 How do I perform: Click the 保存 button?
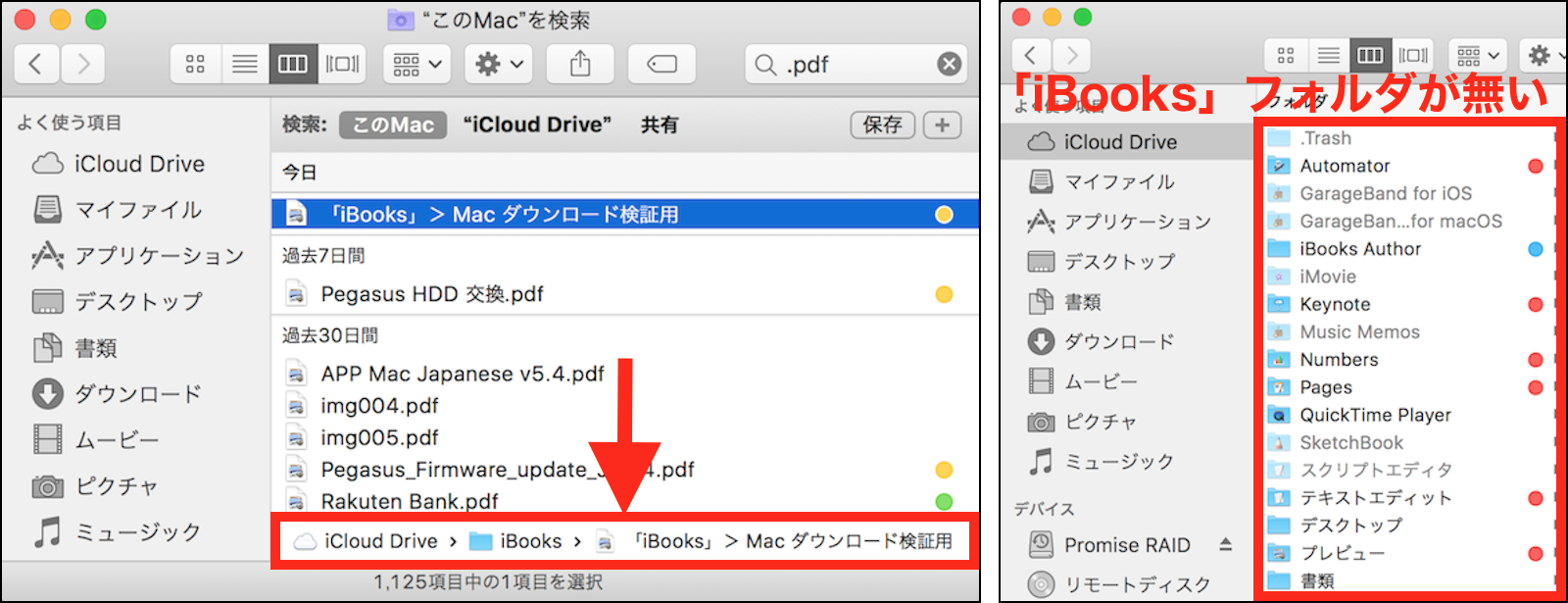coord(882,125)
